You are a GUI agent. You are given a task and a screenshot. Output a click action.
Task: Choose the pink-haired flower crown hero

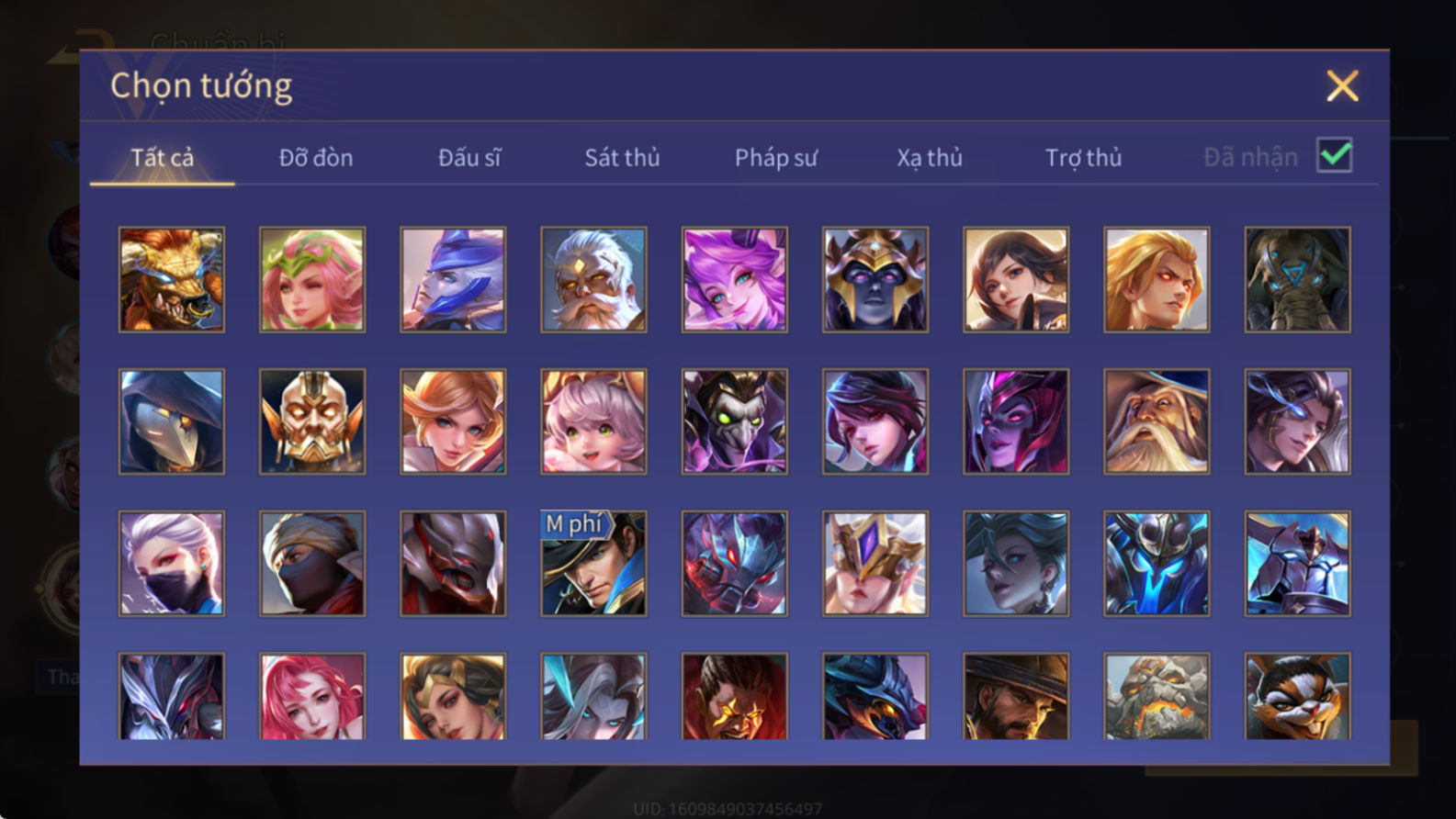(312, 280)
